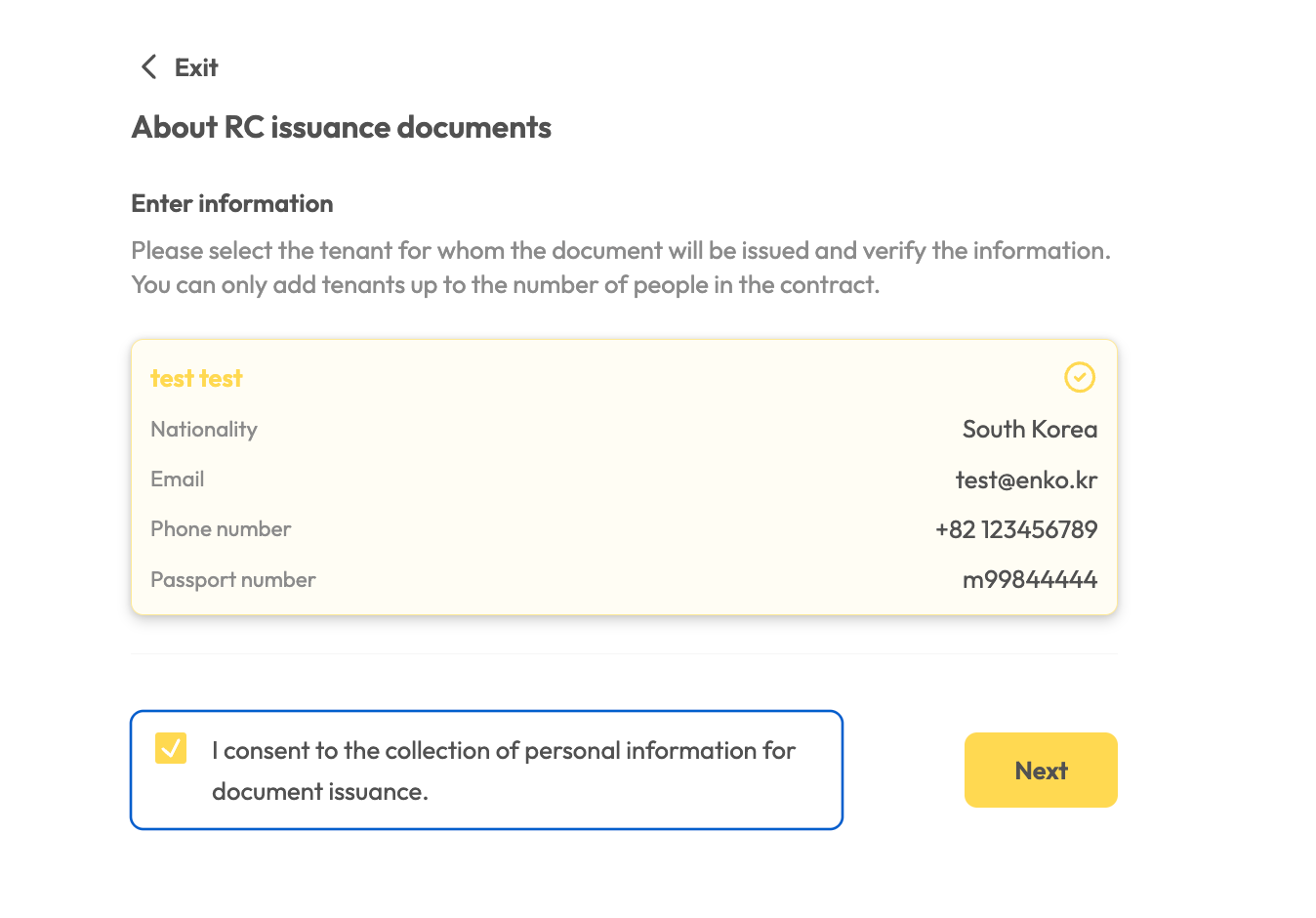
Task: Click the Email label in tenant card
Action: click(x=178, y=480)
